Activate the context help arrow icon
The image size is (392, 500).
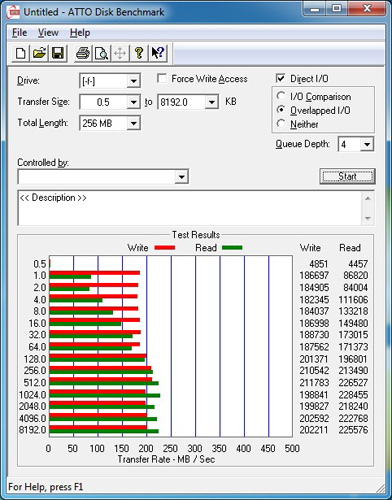tap(158, 53)
